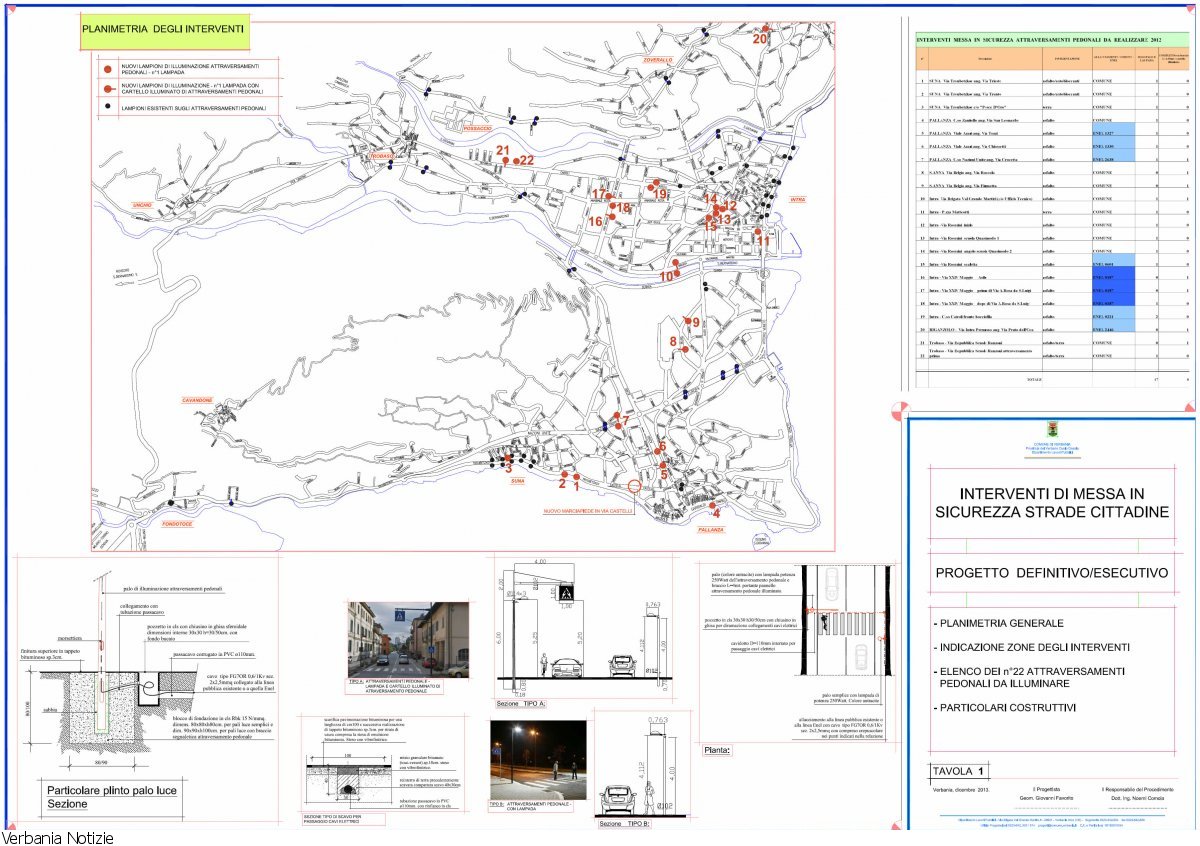Open the daytime pedestrian crossing photo
Image resolution: width=1200 pixels, height=846 pixels.
[407, 639]
